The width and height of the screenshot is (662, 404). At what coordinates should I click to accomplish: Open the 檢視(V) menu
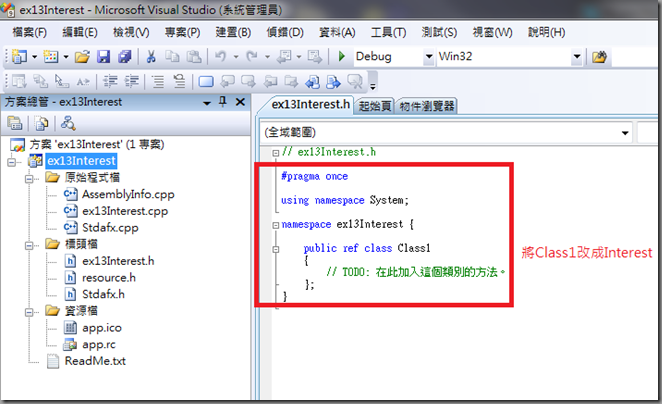click(131, 32)
